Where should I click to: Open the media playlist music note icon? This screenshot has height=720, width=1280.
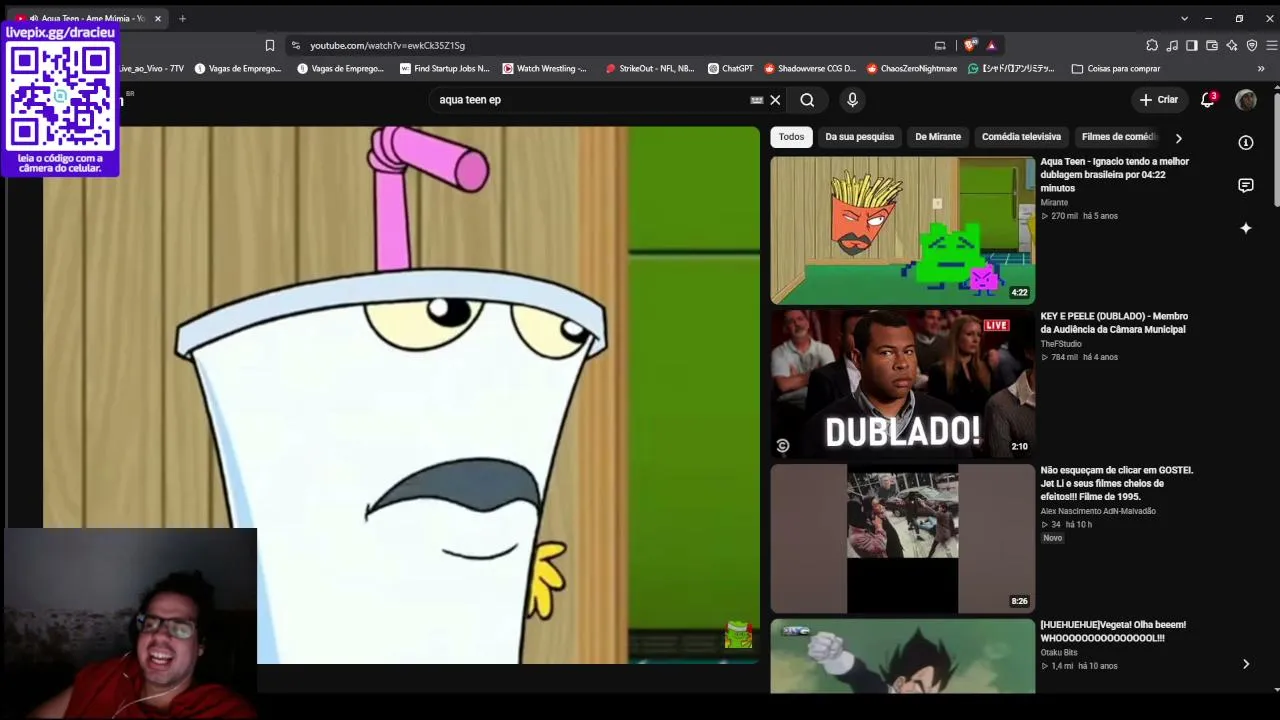pyautogui.click(x=1172, y=45)
